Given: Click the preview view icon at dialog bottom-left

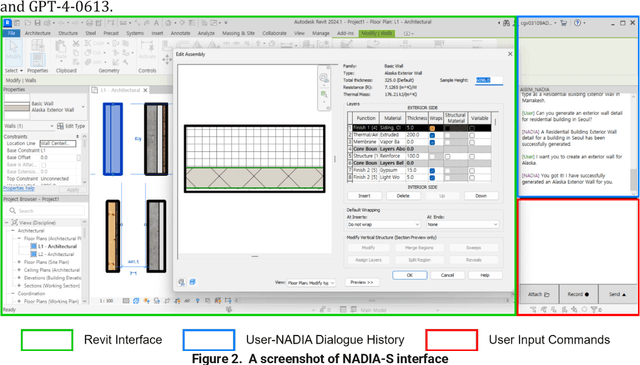Looking at the screenshot, I should 182,282.
